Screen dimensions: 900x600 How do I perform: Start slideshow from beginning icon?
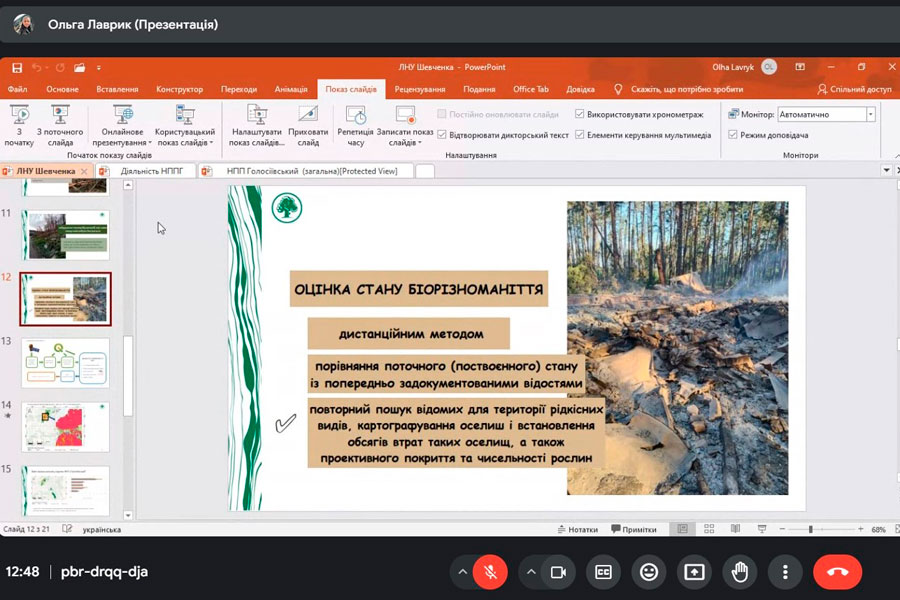click(x=19, y=116)
